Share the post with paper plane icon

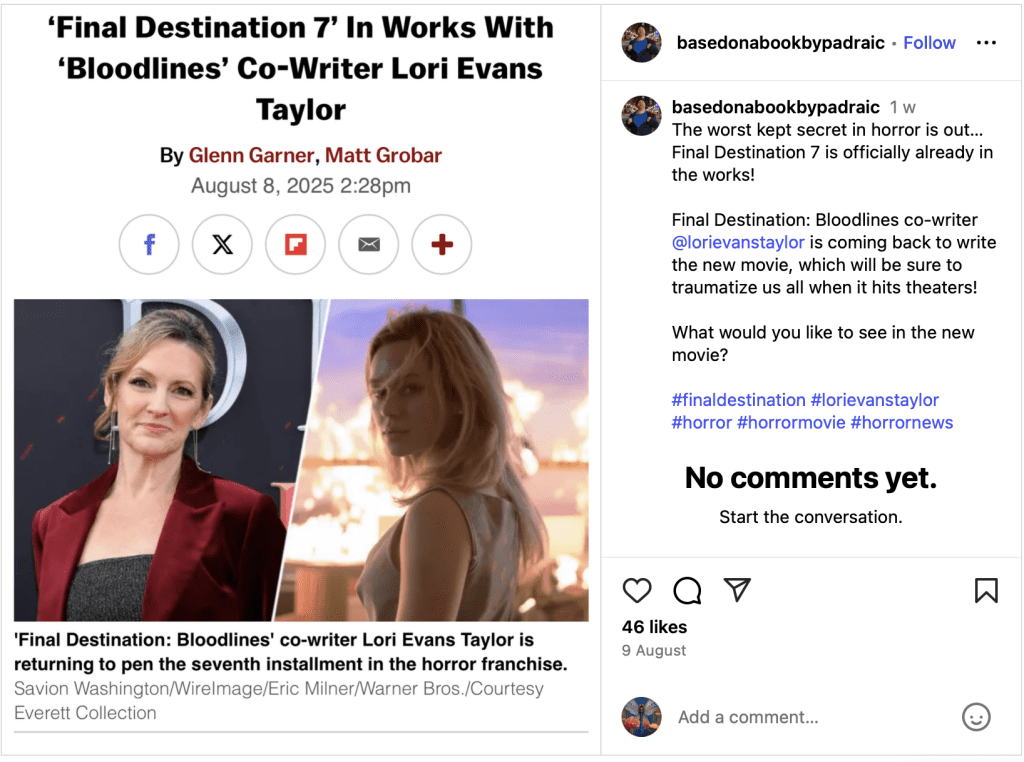[x=737, y=590]
